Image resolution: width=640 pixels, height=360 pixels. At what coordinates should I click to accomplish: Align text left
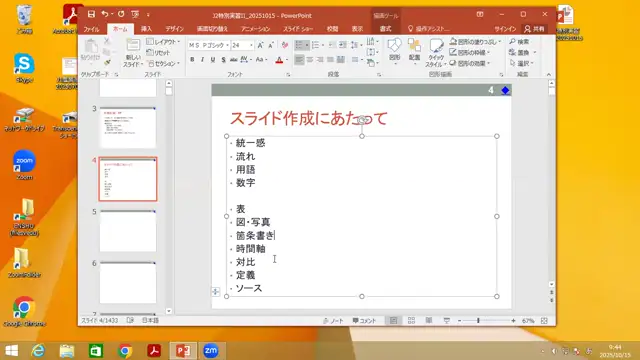[x=299, y=60]
